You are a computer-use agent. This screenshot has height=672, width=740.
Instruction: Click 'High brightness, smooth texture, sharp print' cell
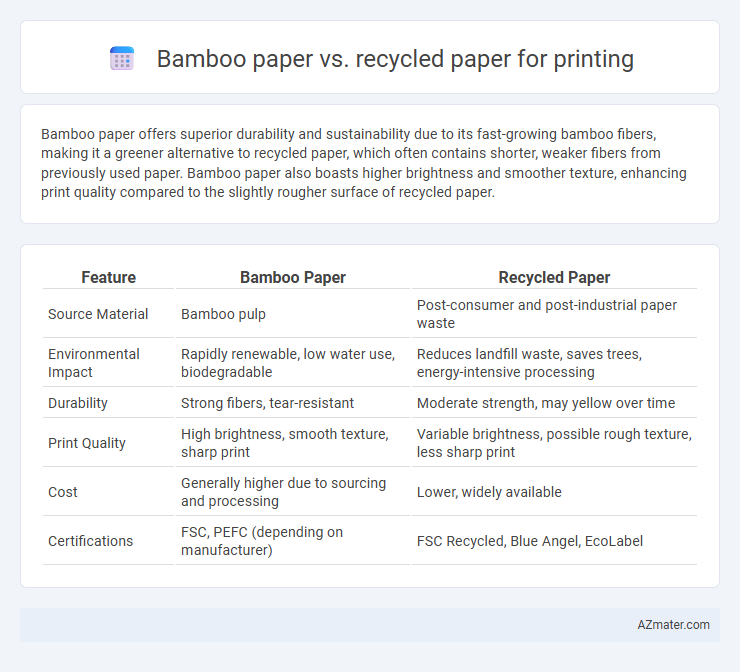coord(285,443)
